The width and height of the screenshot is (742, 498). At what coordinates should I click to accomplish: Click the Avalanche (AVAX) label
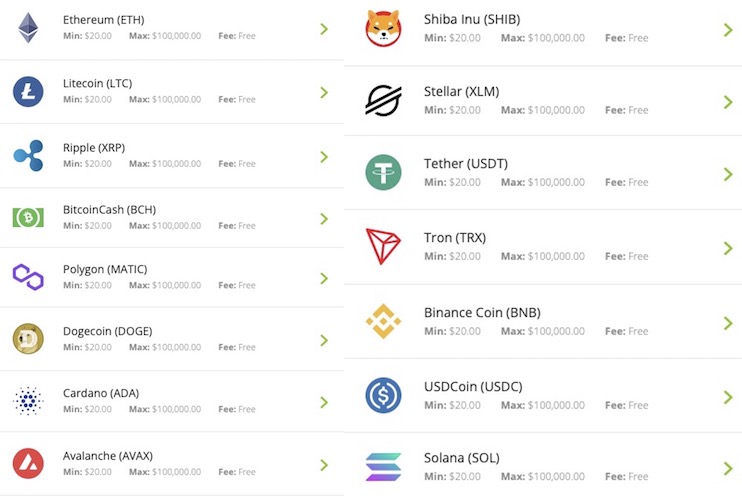[x=107, y=455]
